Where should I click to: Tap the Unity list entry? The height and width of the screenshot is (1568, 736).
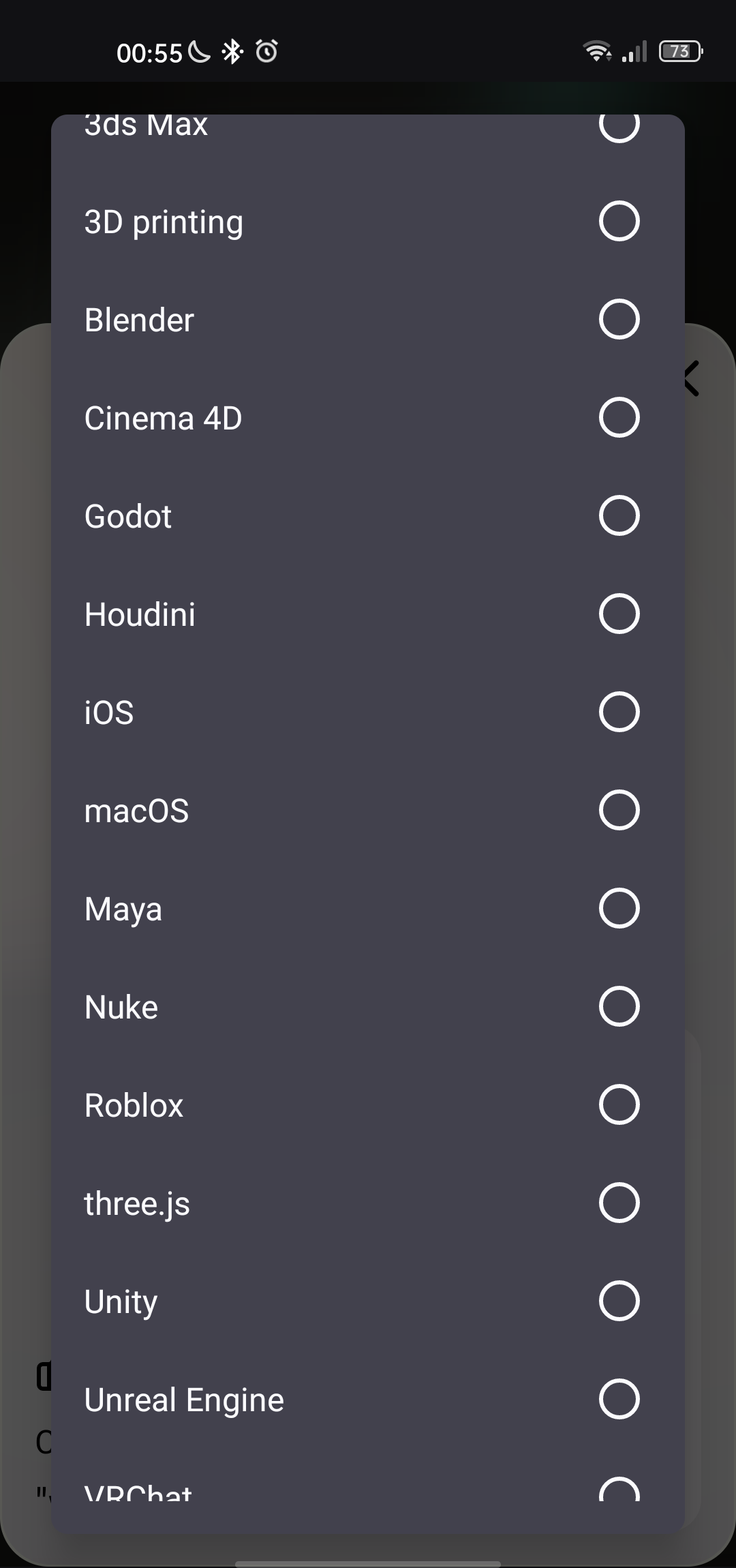[121, 1301]
